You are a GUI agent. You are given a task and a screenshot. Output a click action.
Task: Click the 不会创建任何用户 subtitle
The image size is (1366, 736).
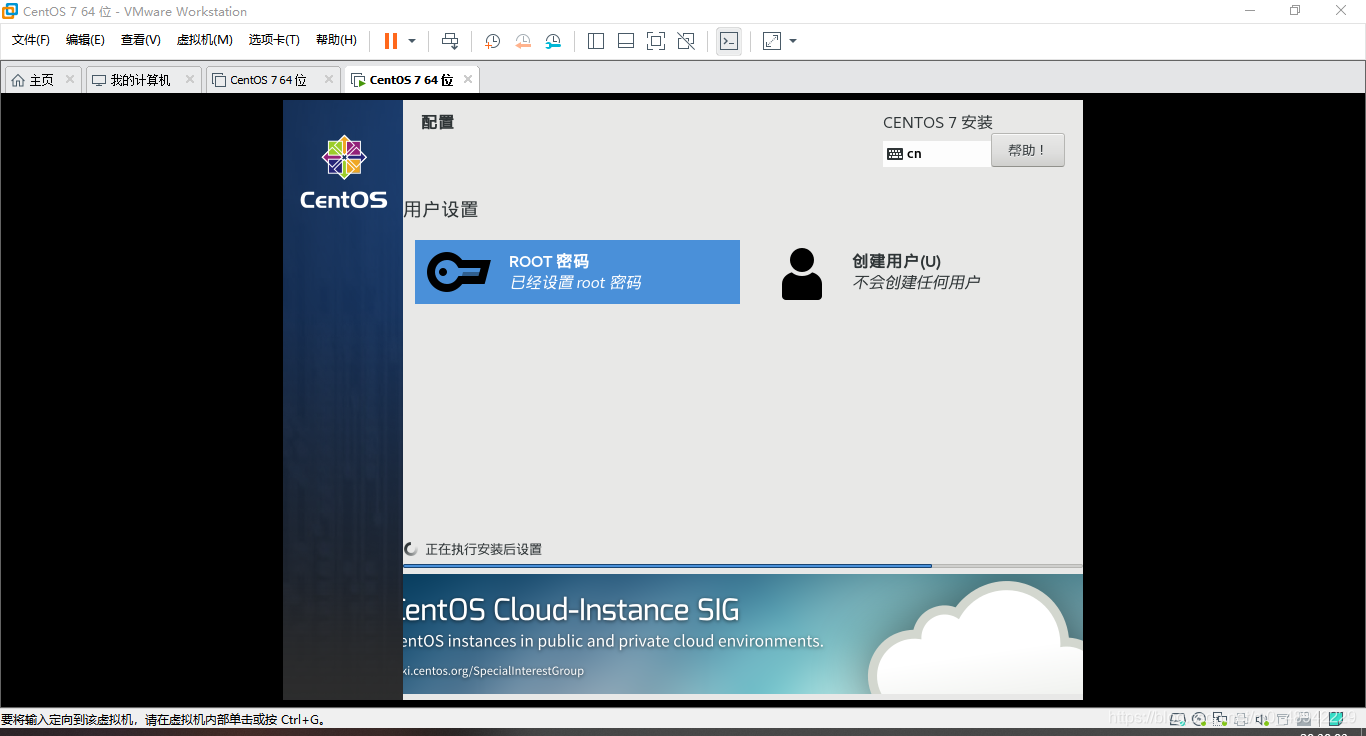[x=916, y=283]
